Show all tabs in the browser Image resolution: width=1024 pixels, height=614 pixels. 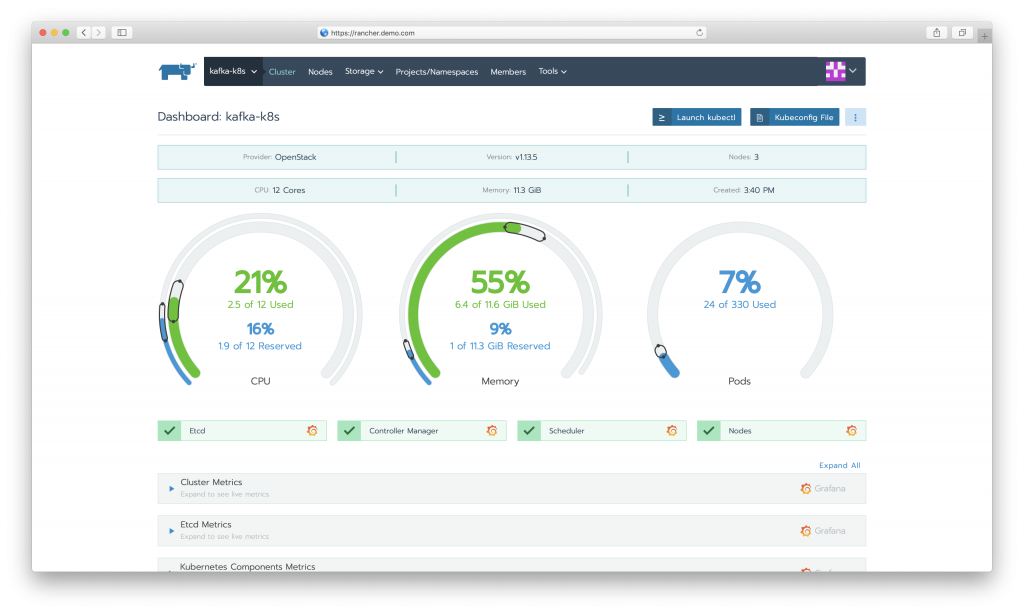(x=962, y=33)
